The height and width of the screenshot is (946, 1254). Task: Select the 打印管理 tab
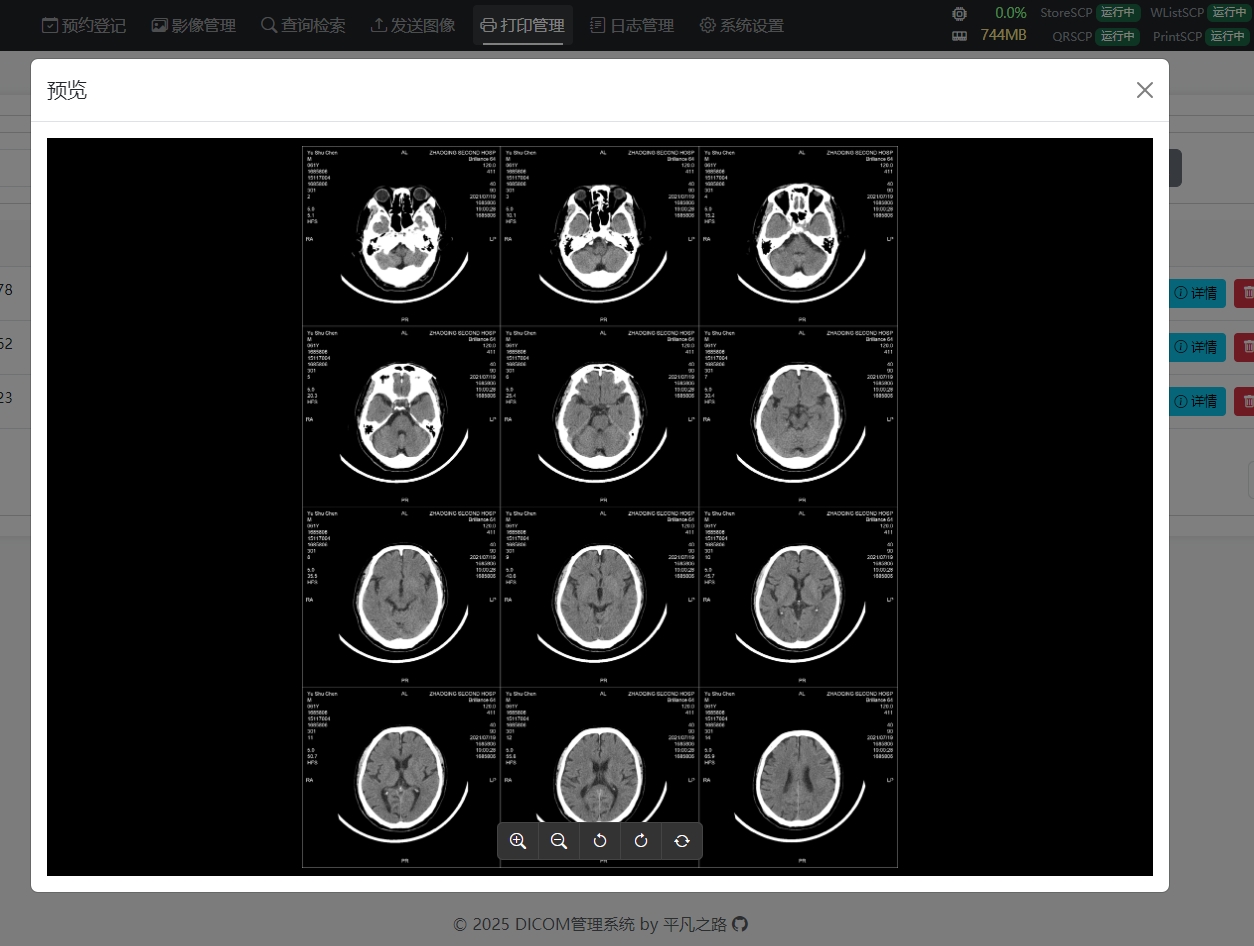pyautogui.click(x=522, y=25)
